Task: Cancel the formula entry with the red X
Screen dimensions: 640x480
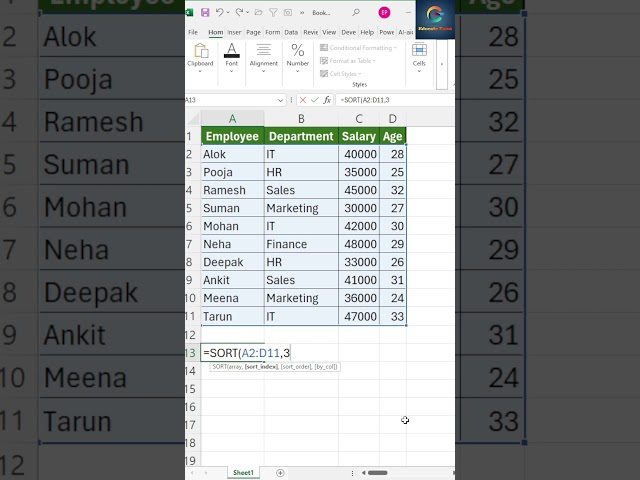Action: pos(302,100)
